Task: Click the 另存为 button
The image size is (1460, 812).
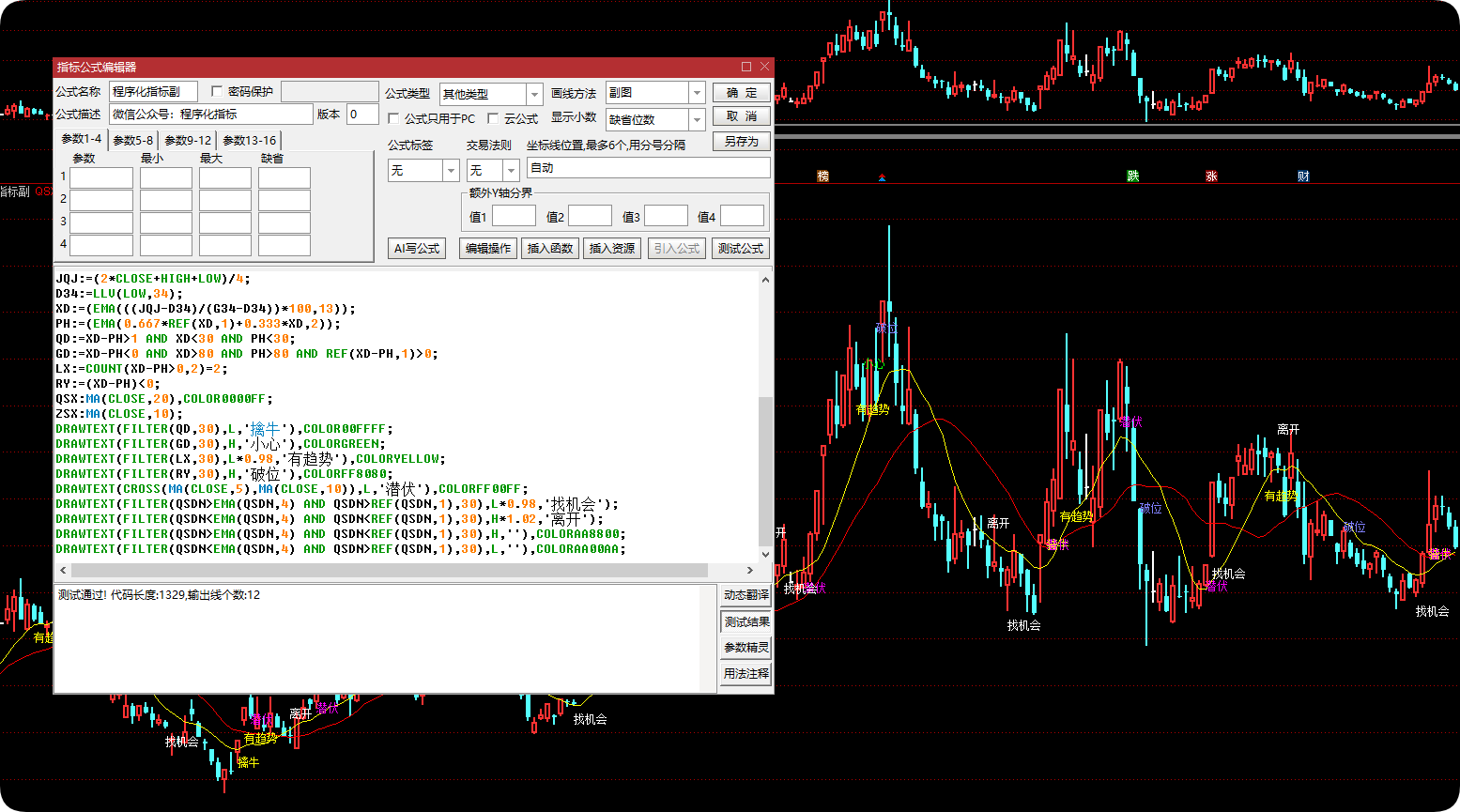Action: pos(742,141)
